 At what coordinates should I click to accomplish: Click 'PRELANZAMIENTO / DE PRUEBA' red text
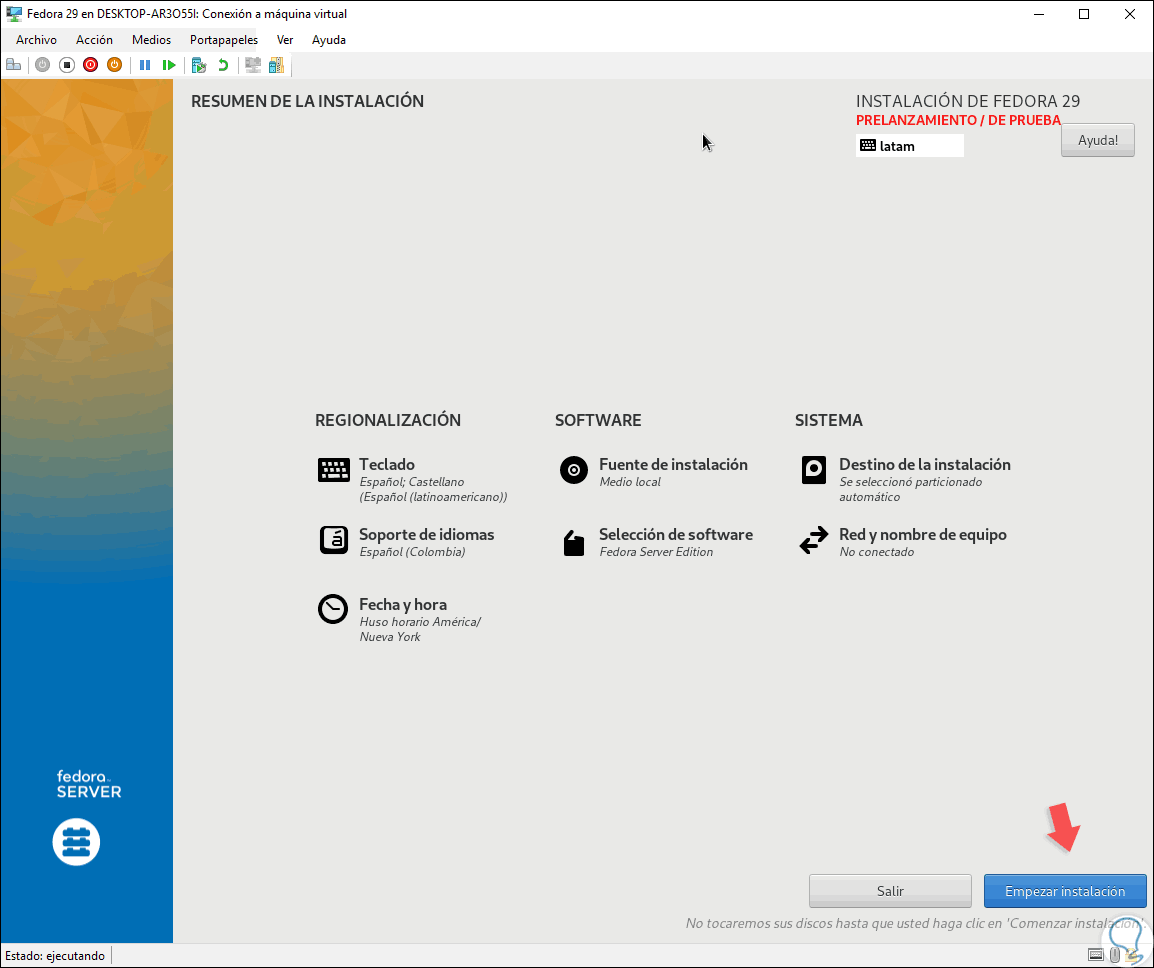(x=958, y=120)
